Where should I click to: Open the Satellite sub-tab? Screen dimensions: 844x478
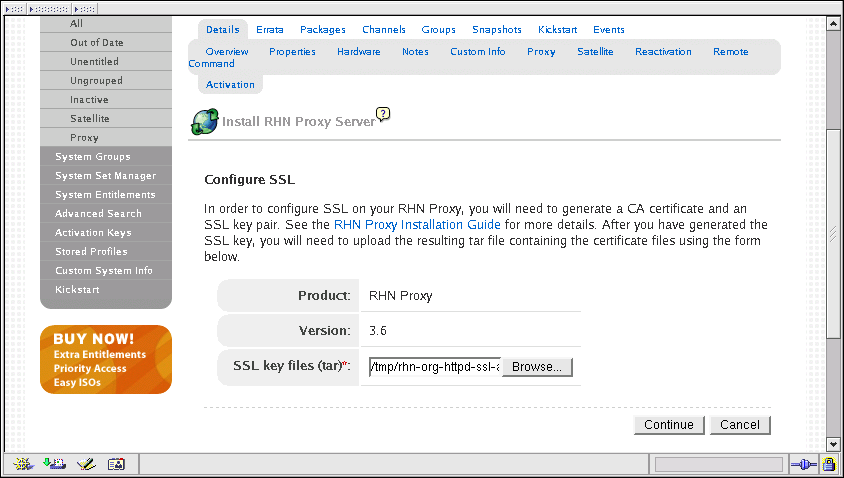(x=595, y=52)
